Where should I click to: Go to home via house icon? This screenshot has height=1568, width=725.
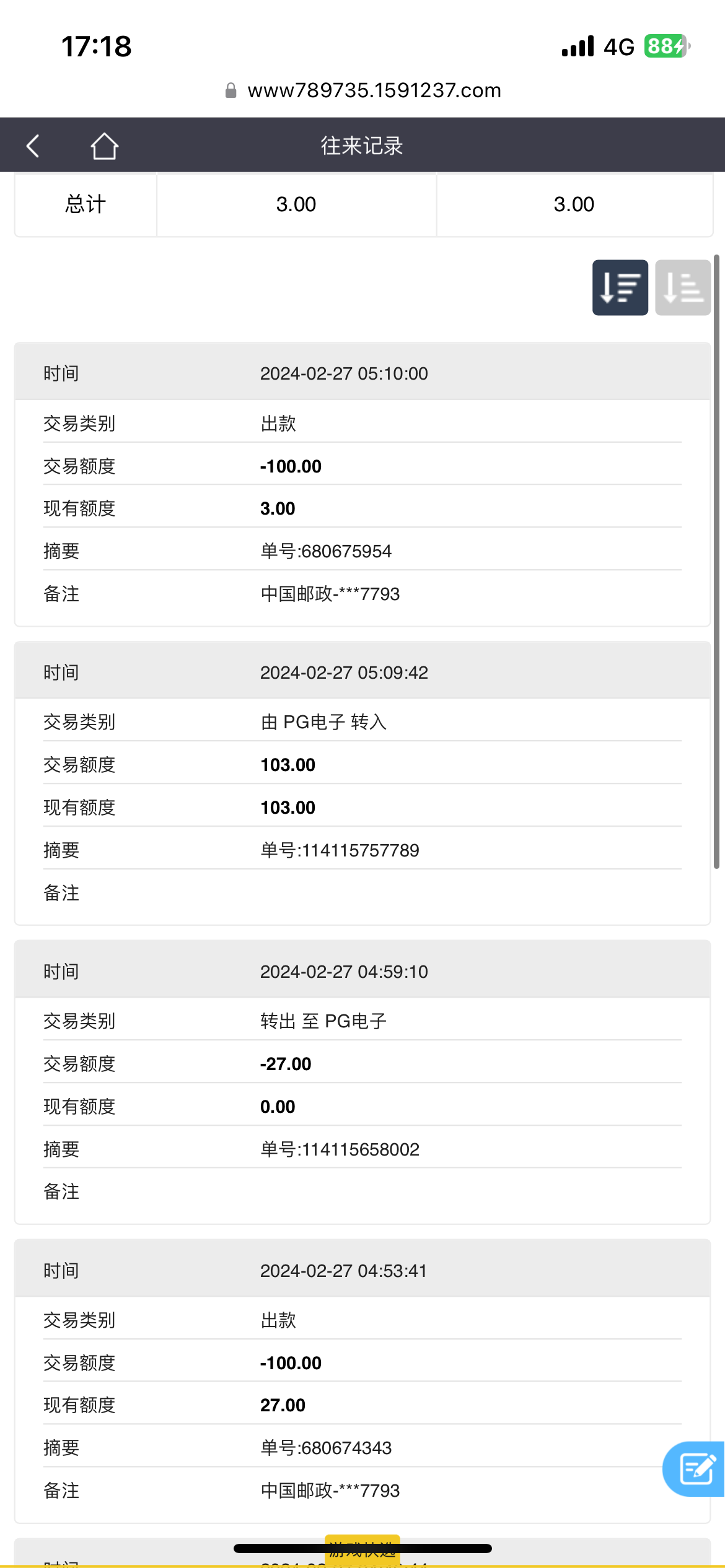[x=104, y=146]
